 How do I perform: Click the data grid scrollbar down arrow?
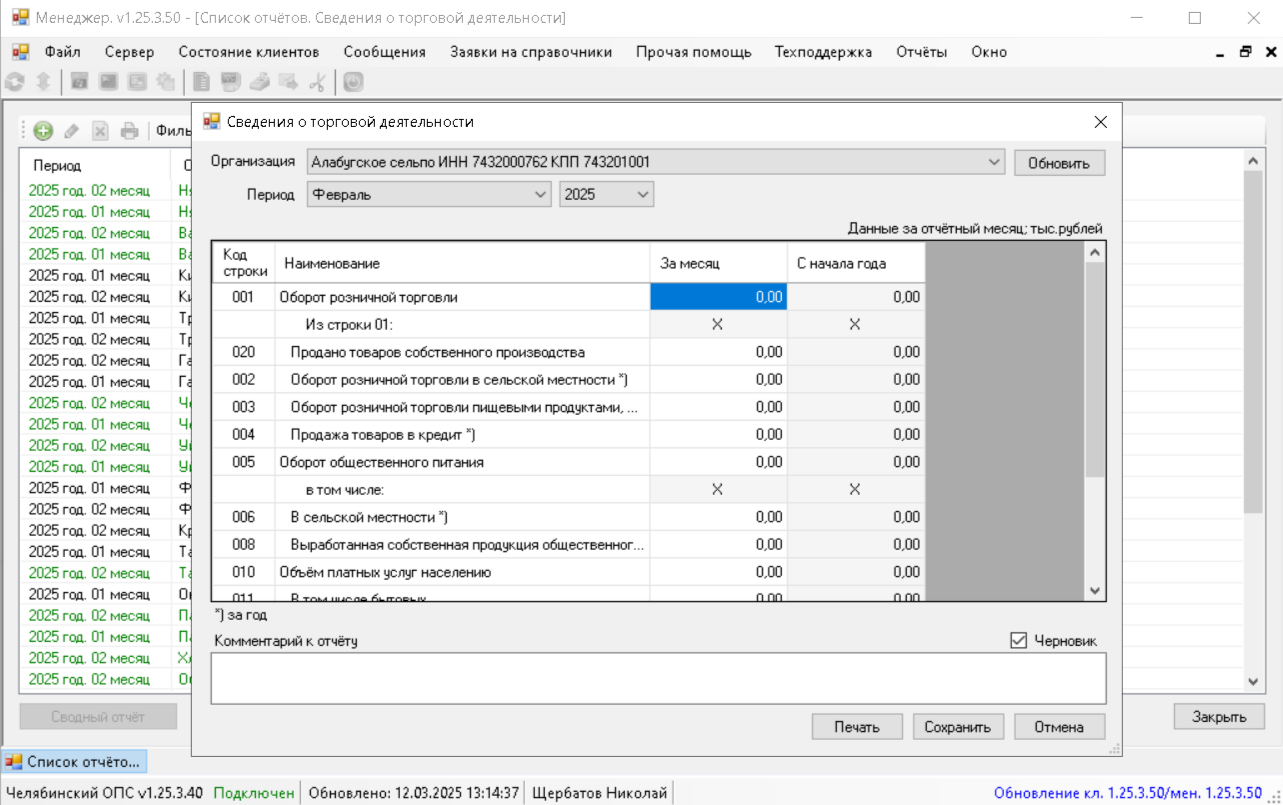point(1094,591)
